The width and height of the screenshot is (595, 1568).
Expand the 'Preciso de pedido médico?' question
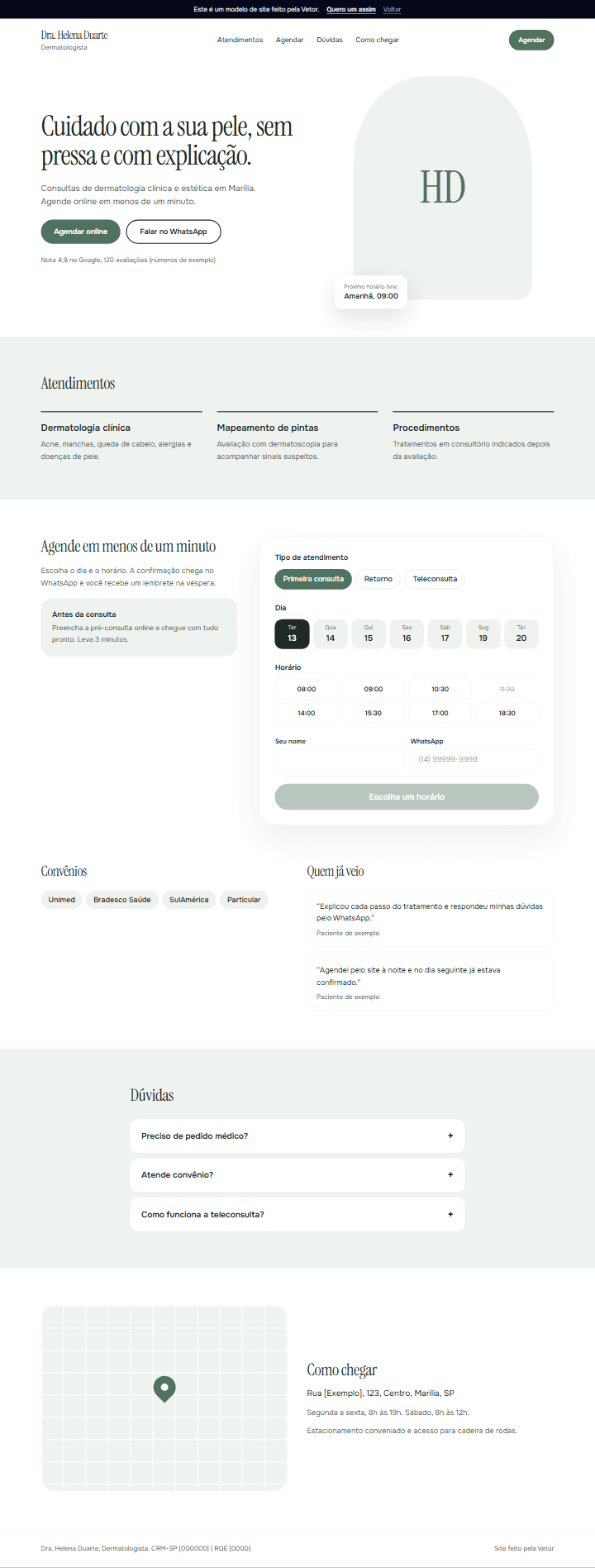[x=297, y=1135]
